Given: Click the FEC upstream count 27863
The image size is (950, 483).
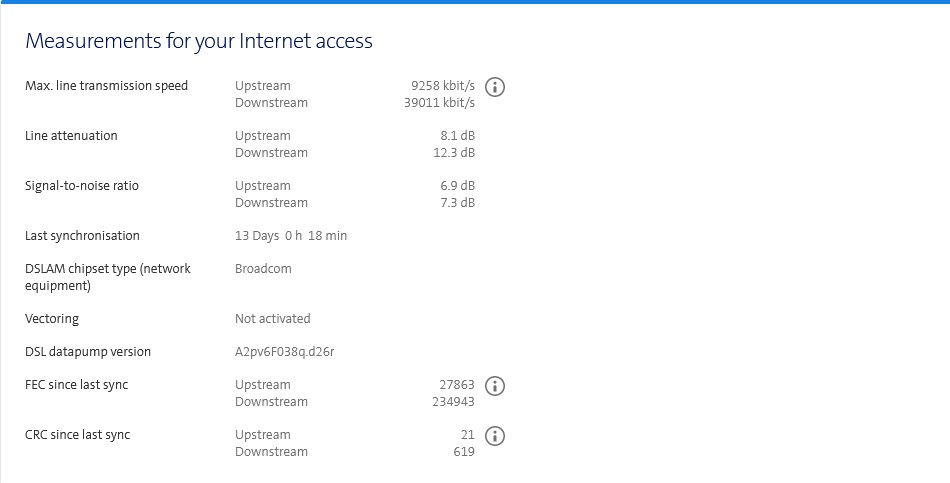Looking at the screenshot, I should point(457,385).
